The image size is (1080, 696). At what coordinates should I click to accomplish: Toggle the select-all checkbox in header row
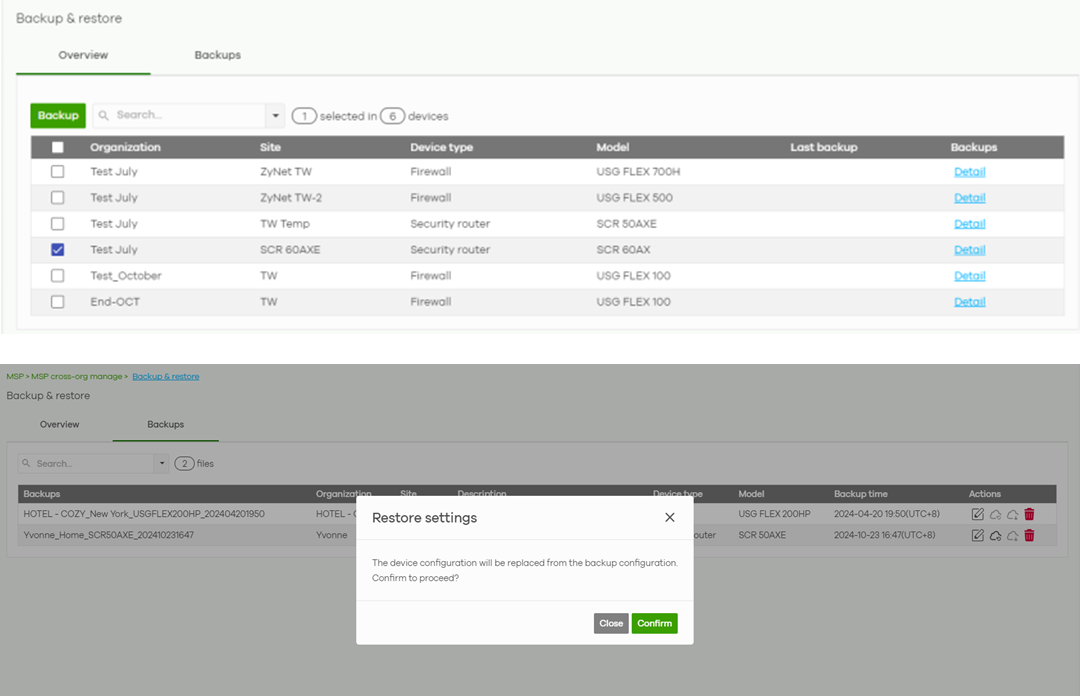(x=58, y=147)
